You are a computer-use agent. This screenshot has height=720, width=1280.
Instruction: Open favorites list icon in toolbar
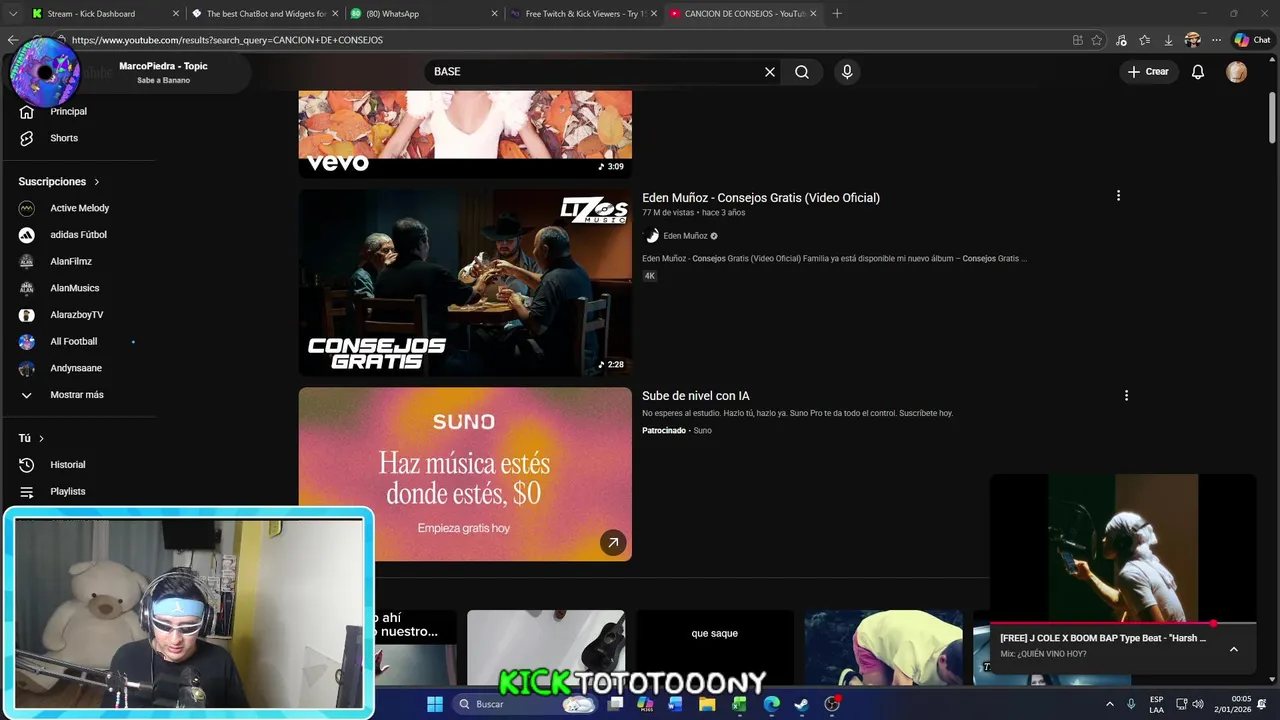coord(1145,40)
